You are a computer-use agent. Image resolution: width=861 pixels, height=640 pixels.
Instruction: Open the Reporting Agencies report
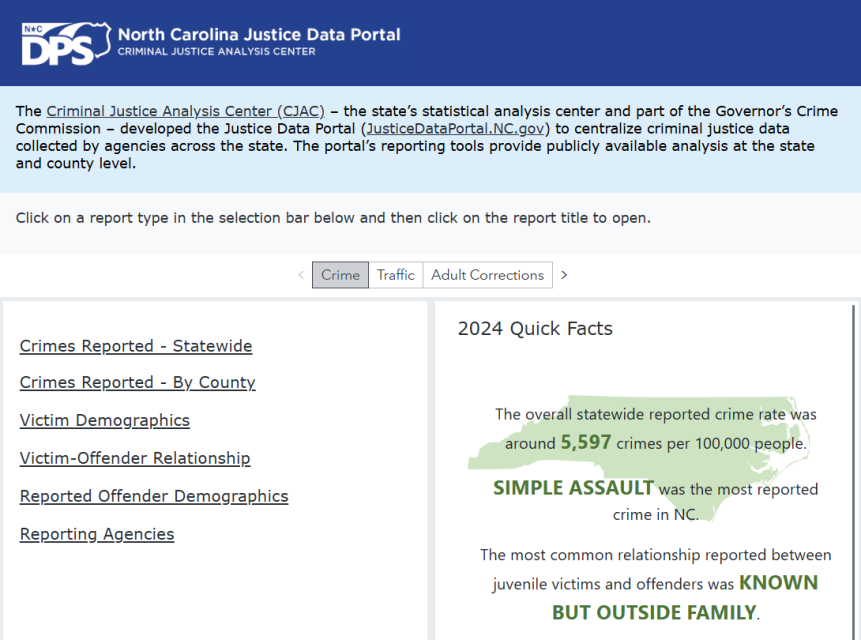click(x=96, y=534)
